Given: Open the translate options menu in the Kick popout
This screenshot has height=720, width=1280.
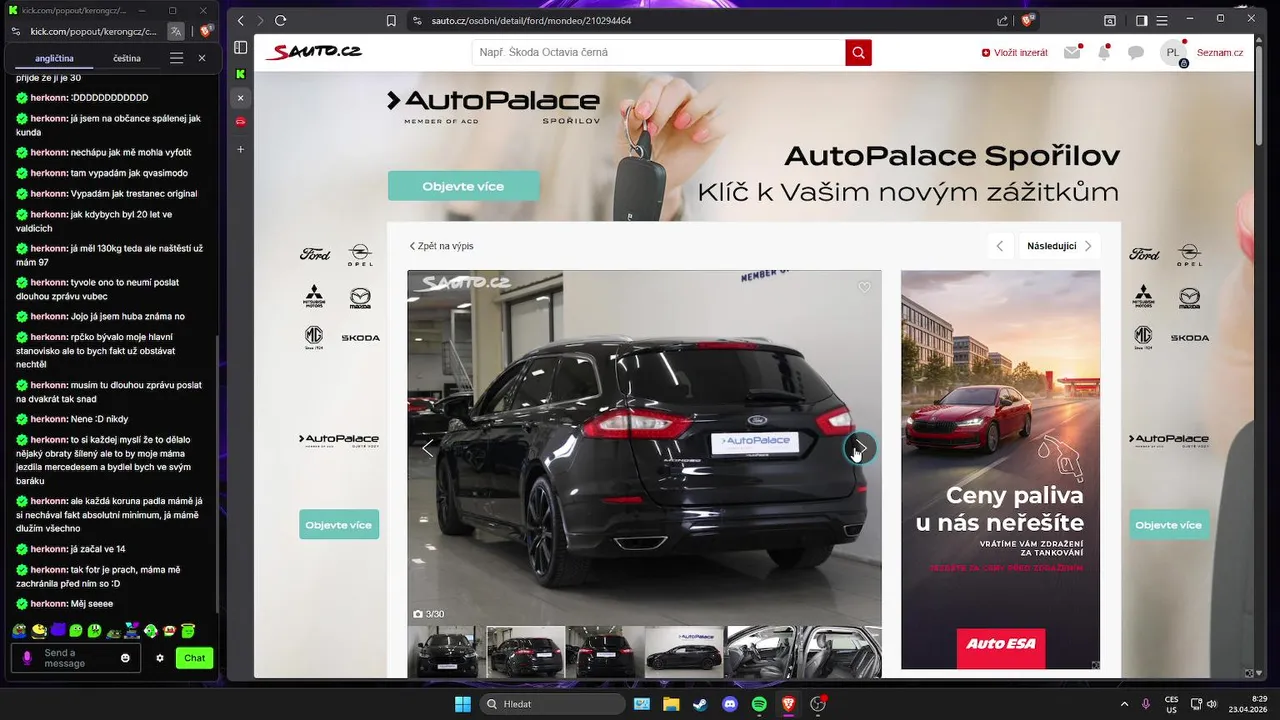Looking at the screenshot, I should [176, 58].
